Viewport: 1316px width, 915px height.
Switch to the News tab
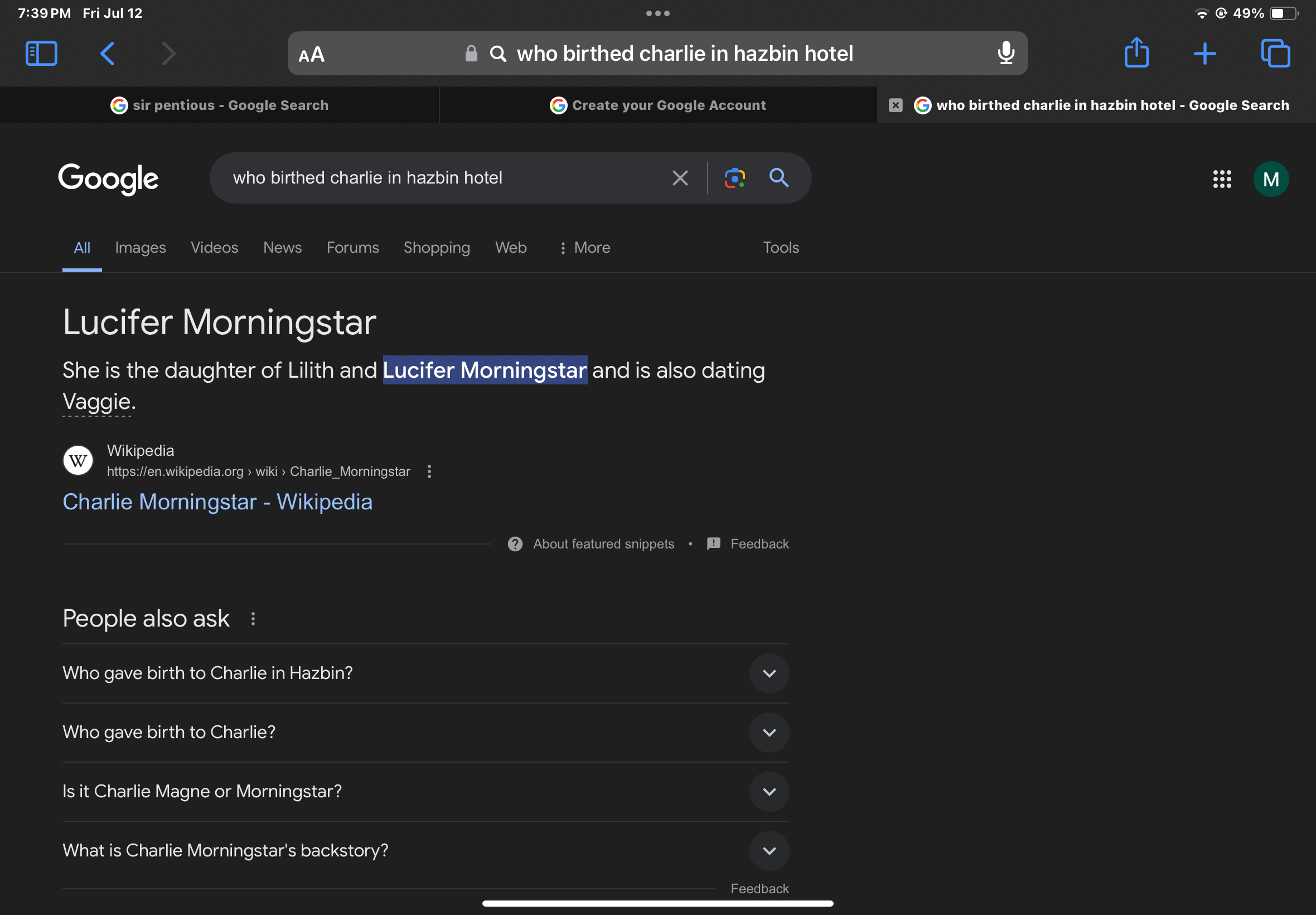coord(283,248)
